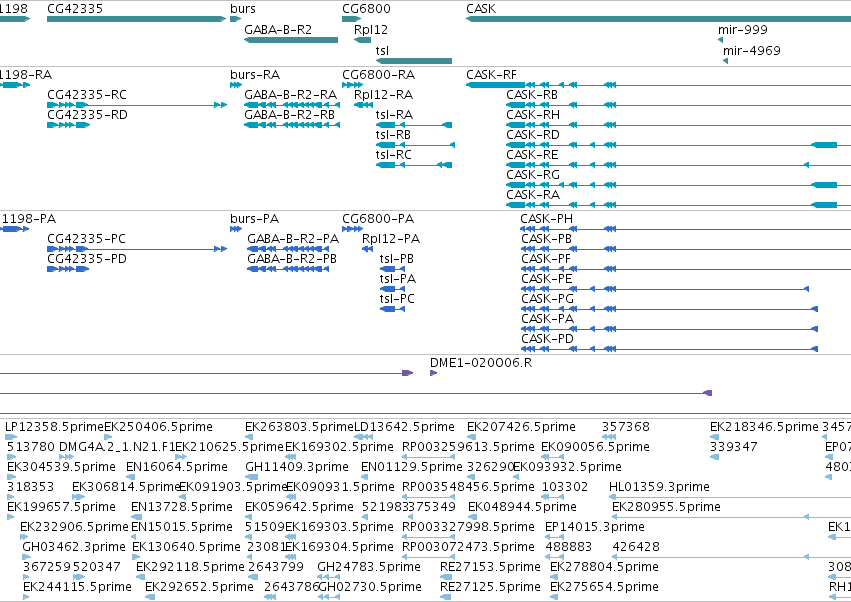The width and height of the screenshot is (851, 602).
Task: Select the CASK gene label
Action: [x=481, y=9]
